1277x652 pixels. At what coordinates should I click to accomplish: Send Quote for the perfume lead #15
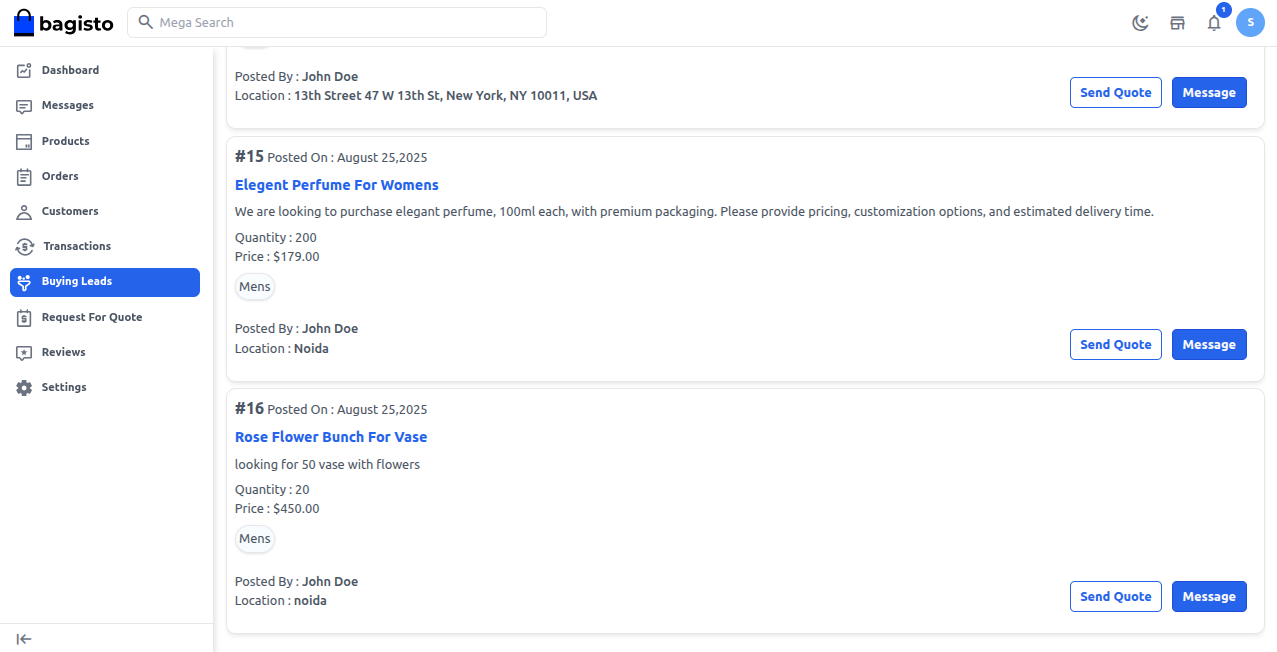point(1115,344)
